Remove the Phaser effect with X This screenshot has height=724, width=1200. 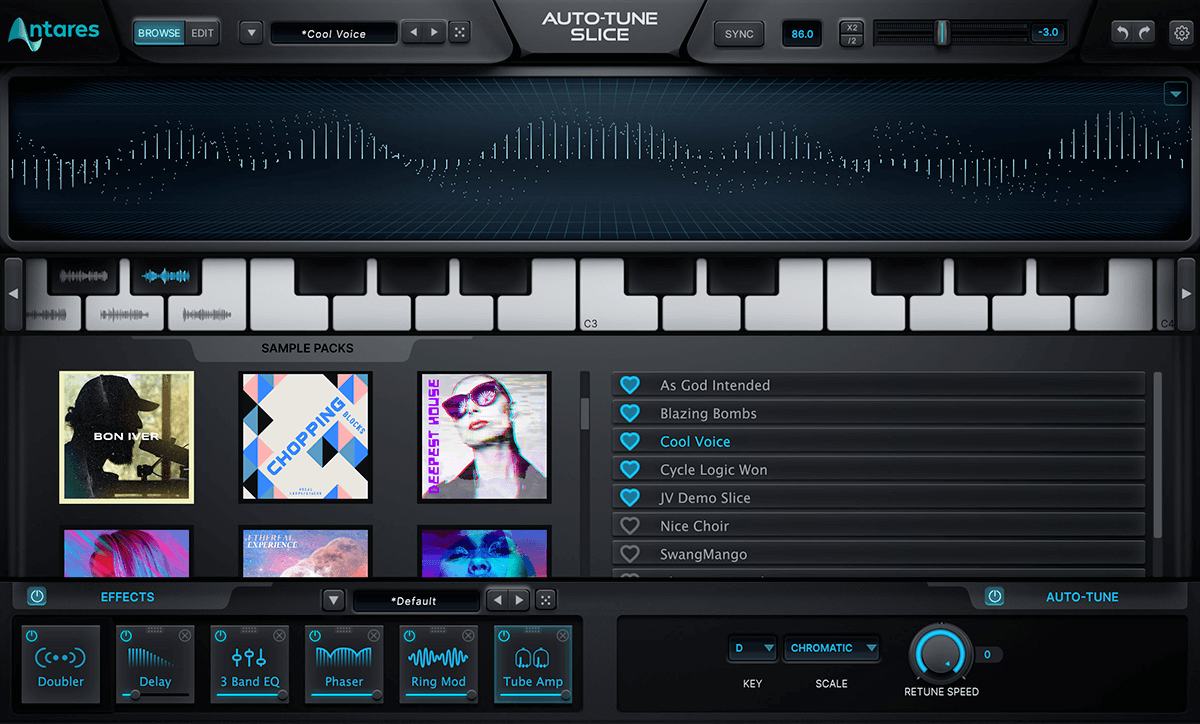tap(373, 636)
